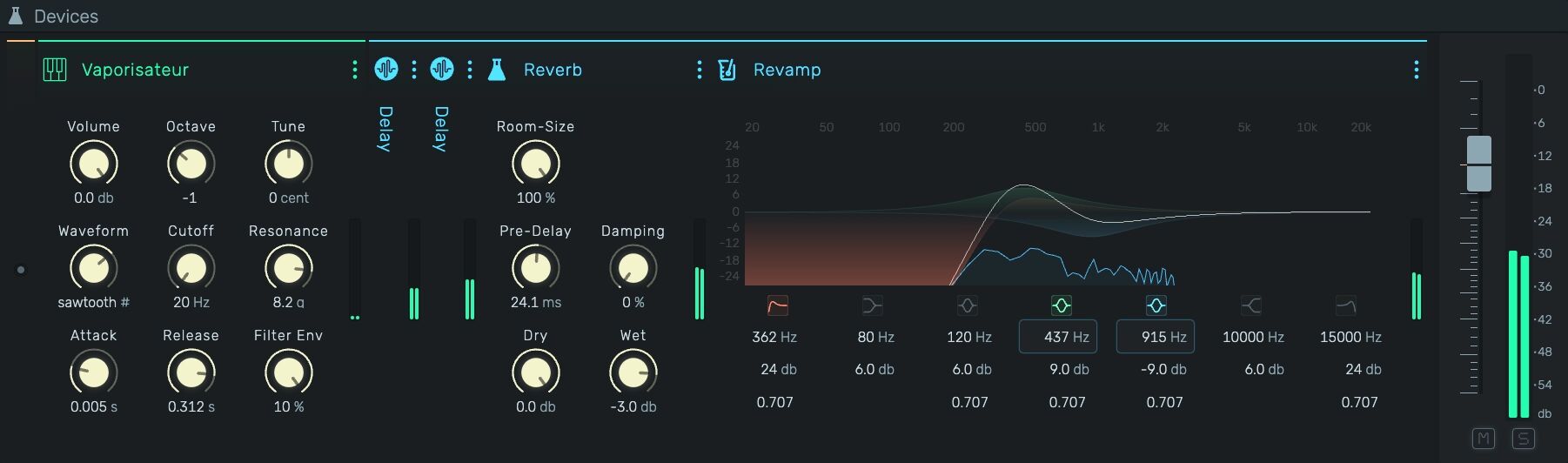Open the Revamp three-dot menu
Image resolution: width=1568 pixels, height=463 pixels.
point(1416,70)
